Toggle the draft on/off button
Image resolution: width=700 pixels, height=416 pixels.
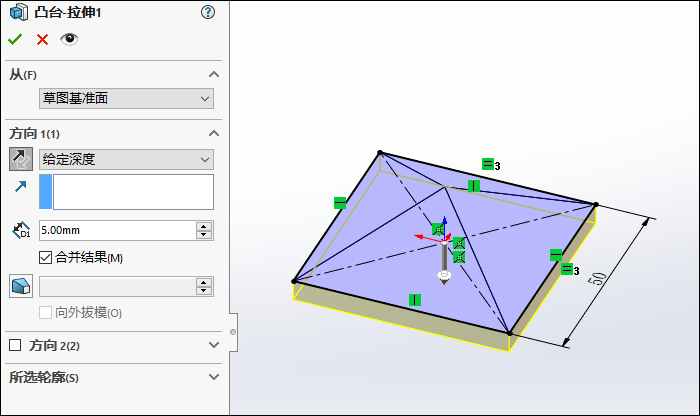point(21,286)
